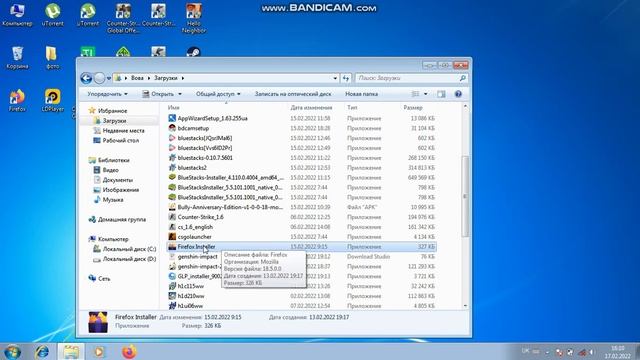640x360 pixels.
Task: Click the change view icon
Action: click(x=415, y=94)
